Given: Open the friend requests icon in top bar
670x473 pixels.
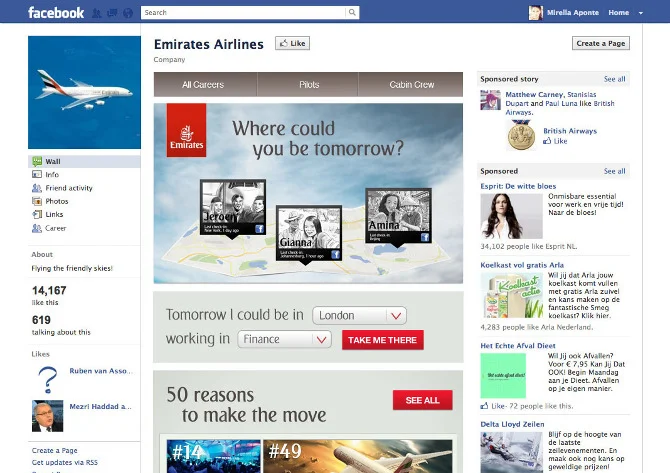Looking at the screenshot, I should tap(97, 13).
